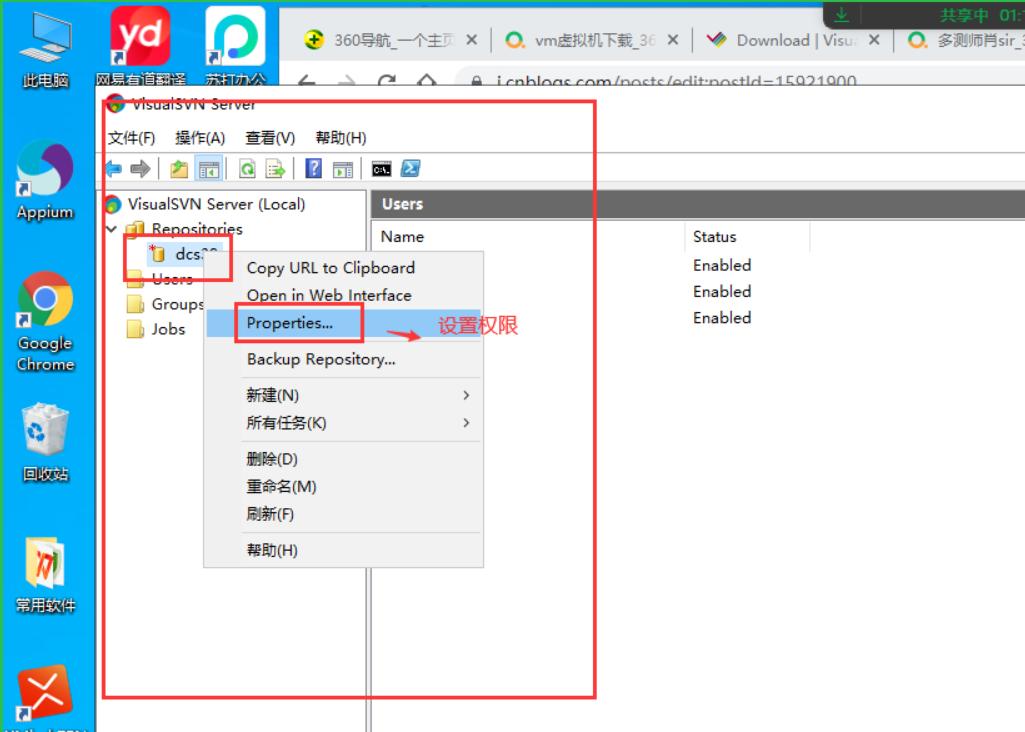Select the Repositories tree node
Screen dimensions: 1025x732
click(x=197, y=229)
